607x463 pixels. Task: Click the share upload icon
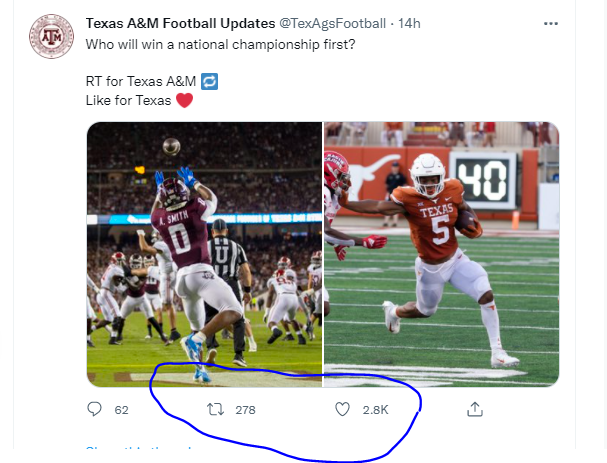(x=475, y=409)
